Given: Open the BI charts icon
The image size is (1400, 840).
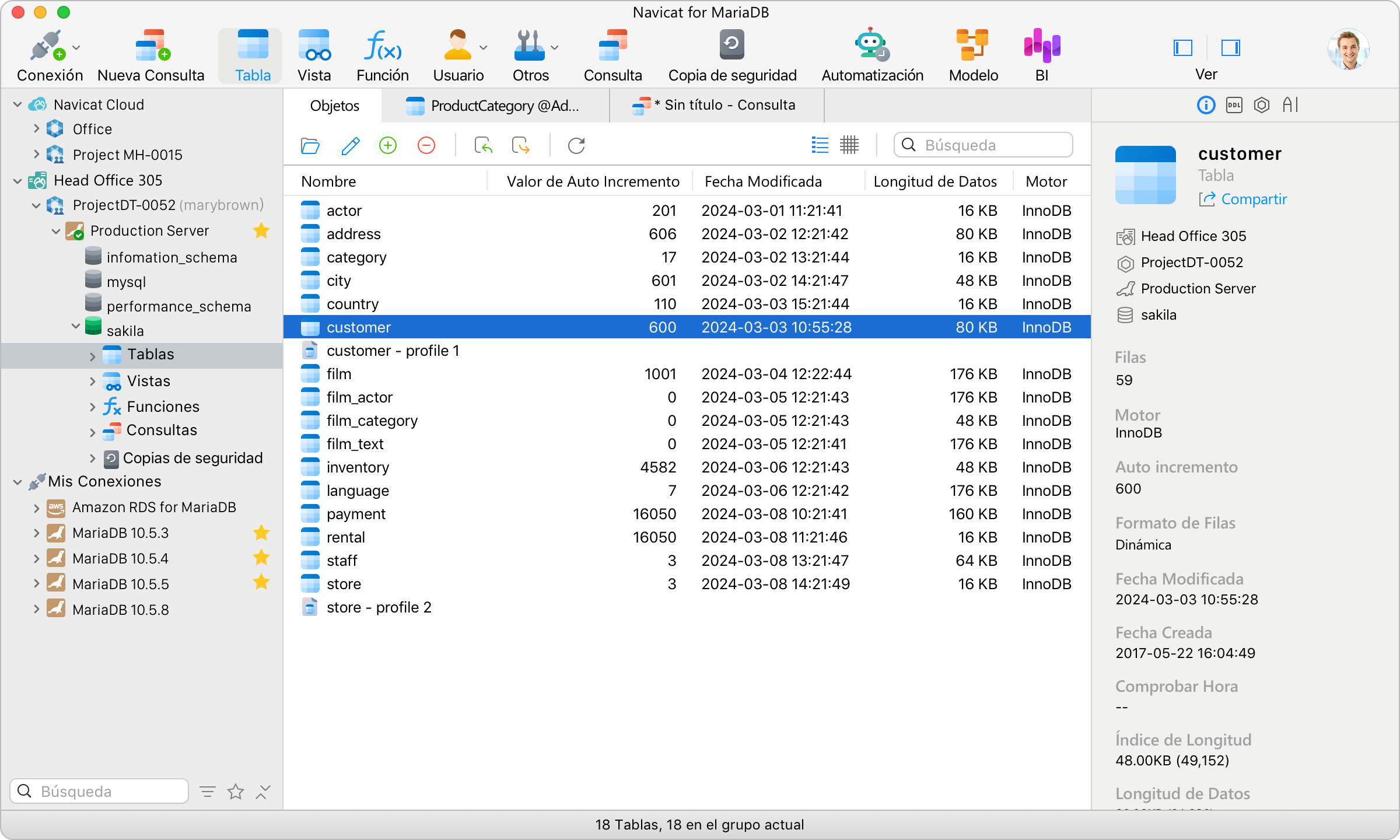Looking at the screenshot, I should (x=1042, y=45).
